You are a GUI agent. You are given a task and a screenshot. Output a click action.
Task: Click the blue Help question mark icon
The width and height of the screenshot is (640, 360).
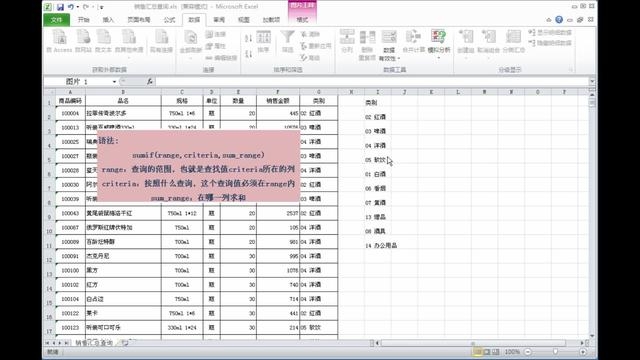click(x=559, y=20)
